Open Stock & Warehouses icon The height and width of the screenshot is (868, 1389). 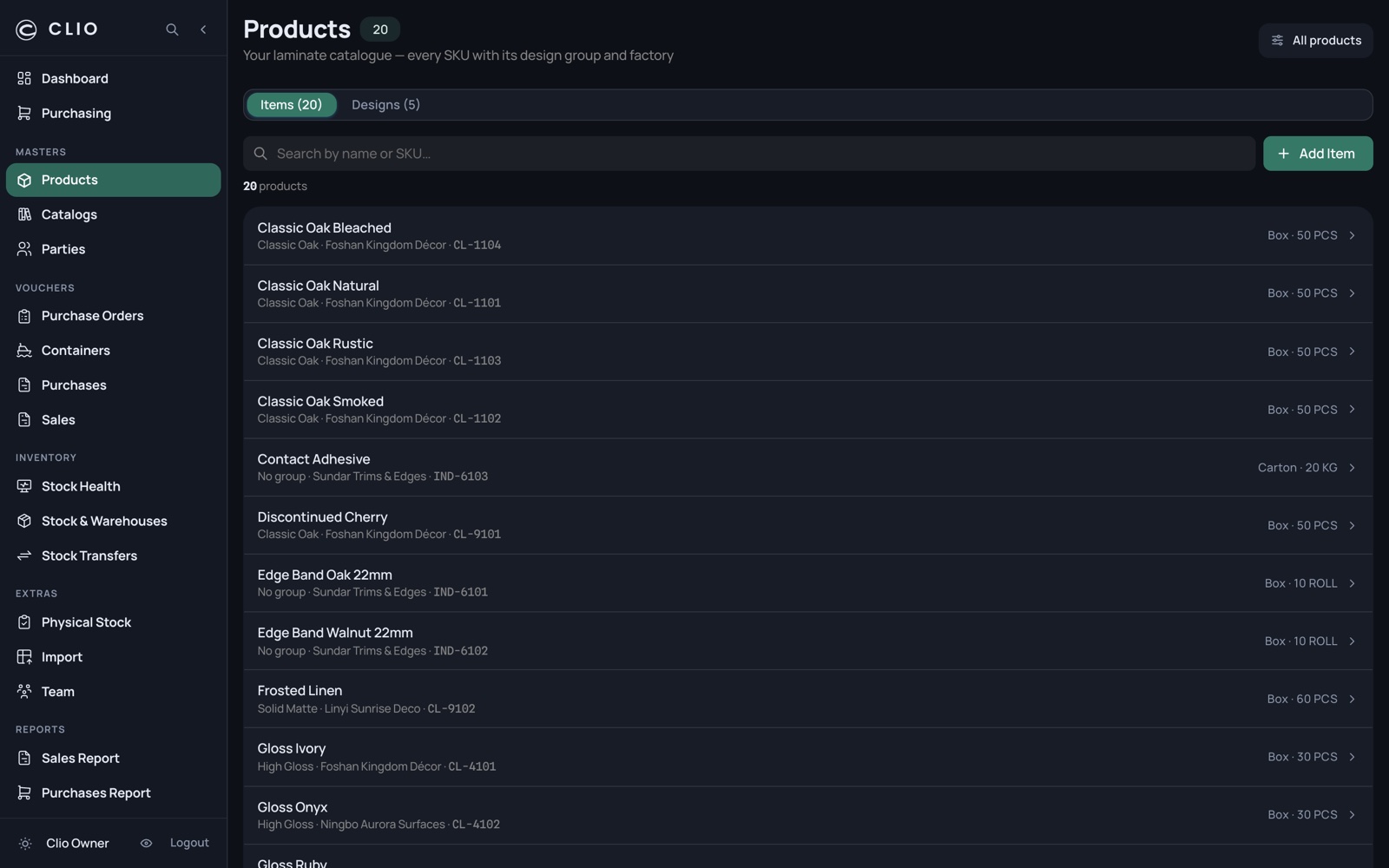(24, 522)
